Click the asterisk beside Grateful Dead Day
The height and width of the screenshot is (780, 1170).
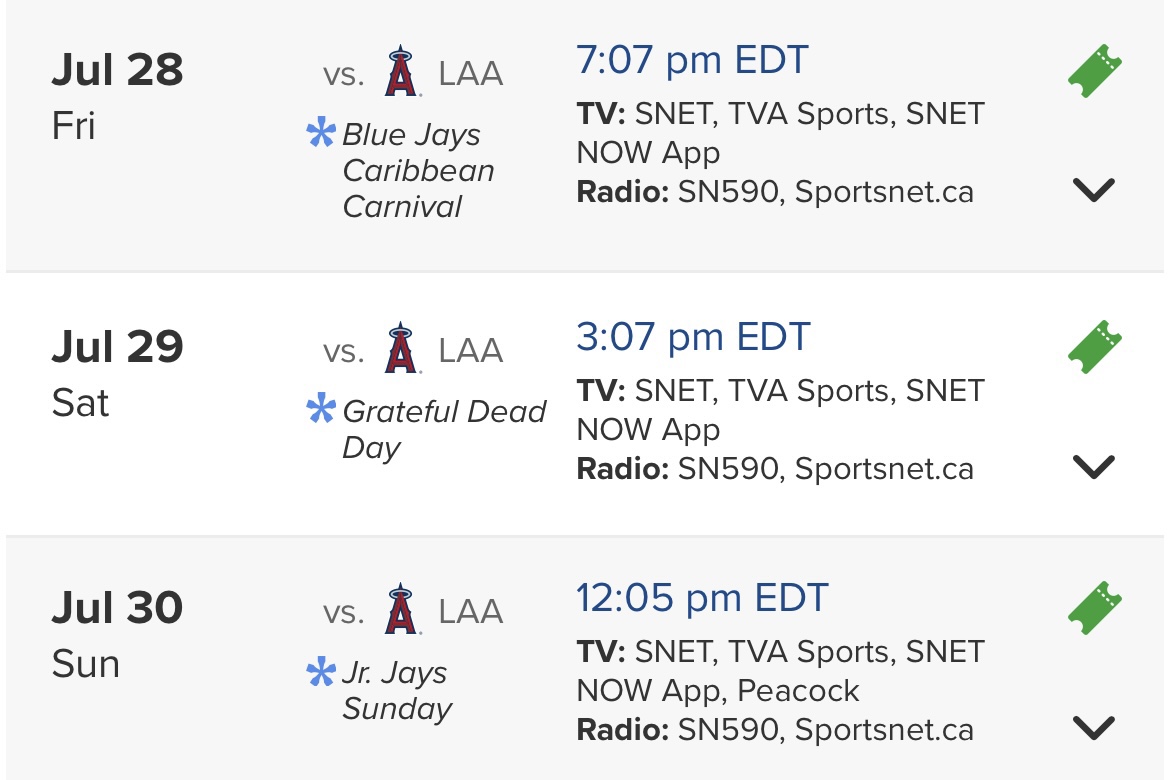(x=321, y=408)
